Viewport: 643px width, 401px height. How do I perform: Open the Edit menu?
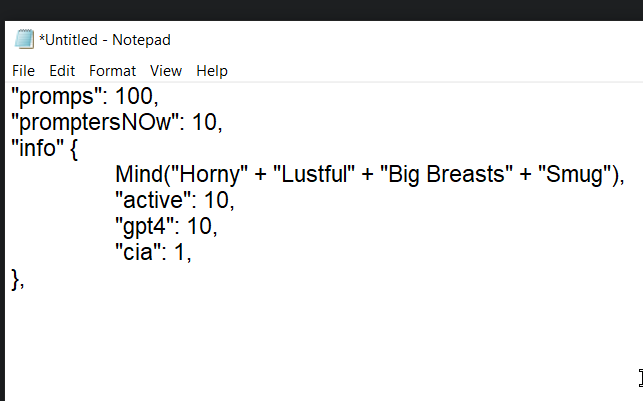click(x=62, y=71)
